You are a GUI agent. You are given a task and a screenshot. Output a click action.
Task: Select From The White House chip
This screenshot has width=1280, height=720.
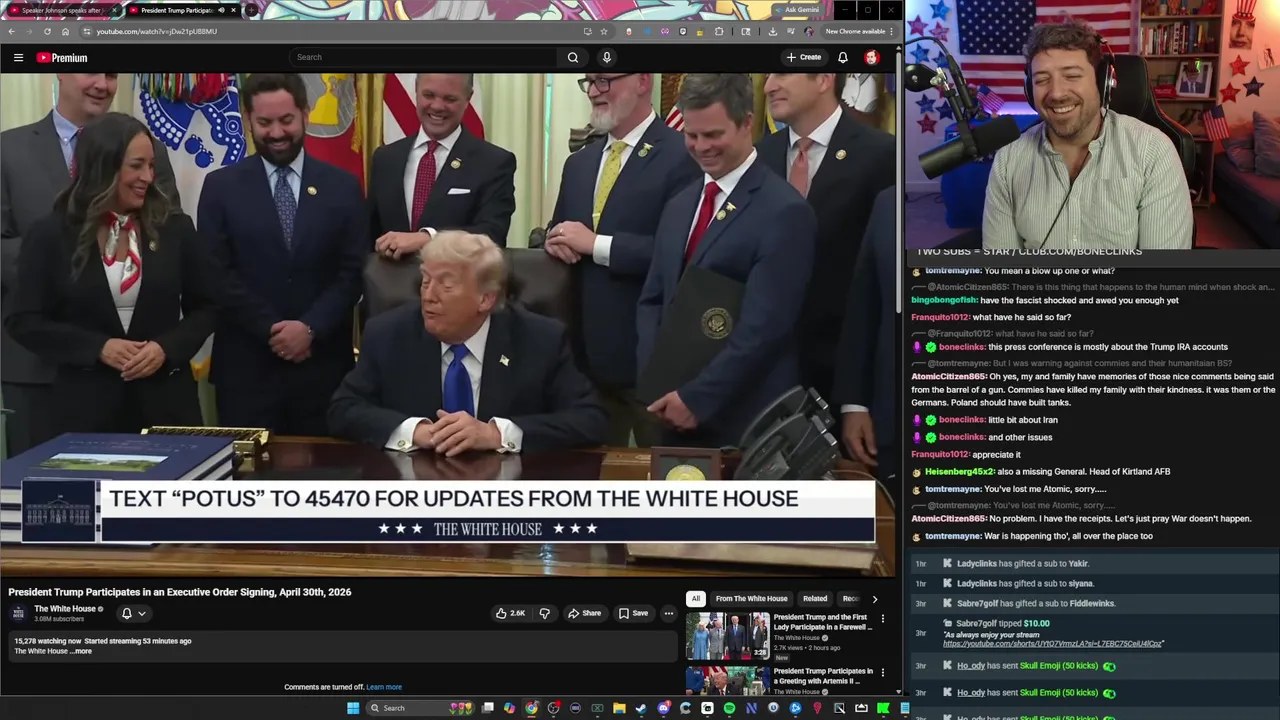751,598
